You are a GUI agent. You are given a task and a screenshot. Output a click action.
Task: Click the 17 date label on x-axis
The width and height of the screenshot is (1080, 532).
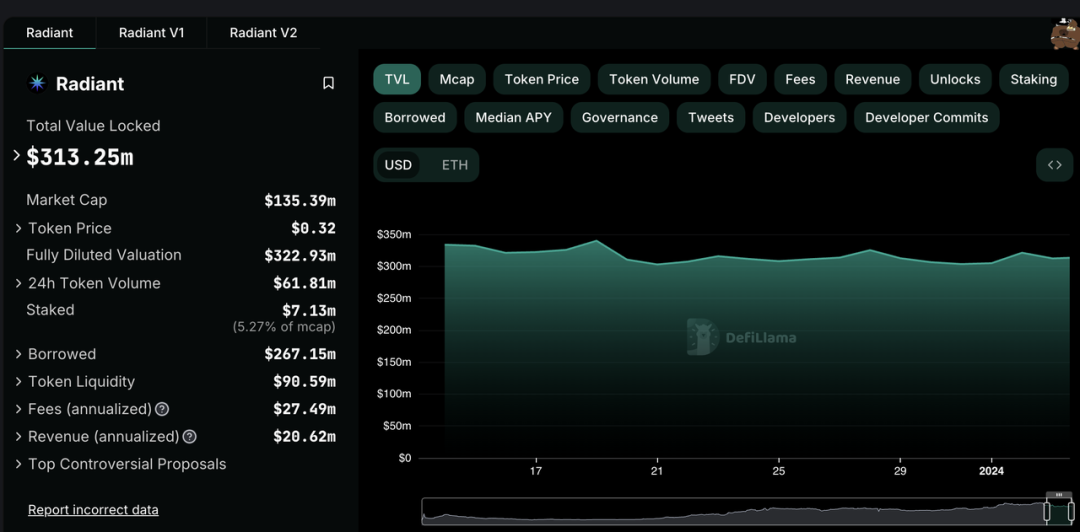pos(536,471)
